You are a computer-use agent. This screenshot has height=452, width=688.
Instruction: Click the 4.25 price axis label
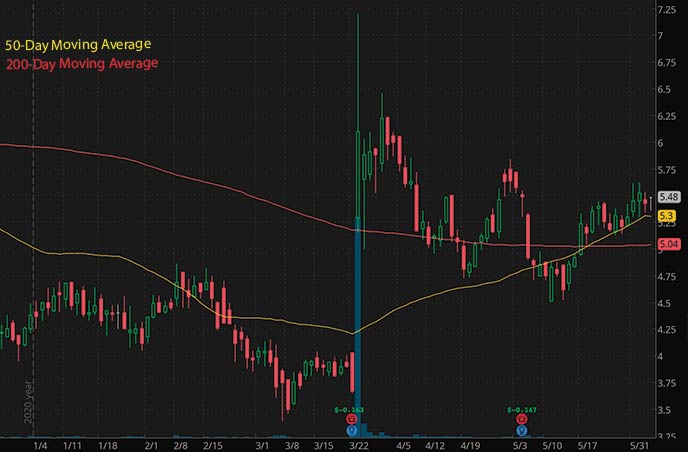tap(666, 330)
